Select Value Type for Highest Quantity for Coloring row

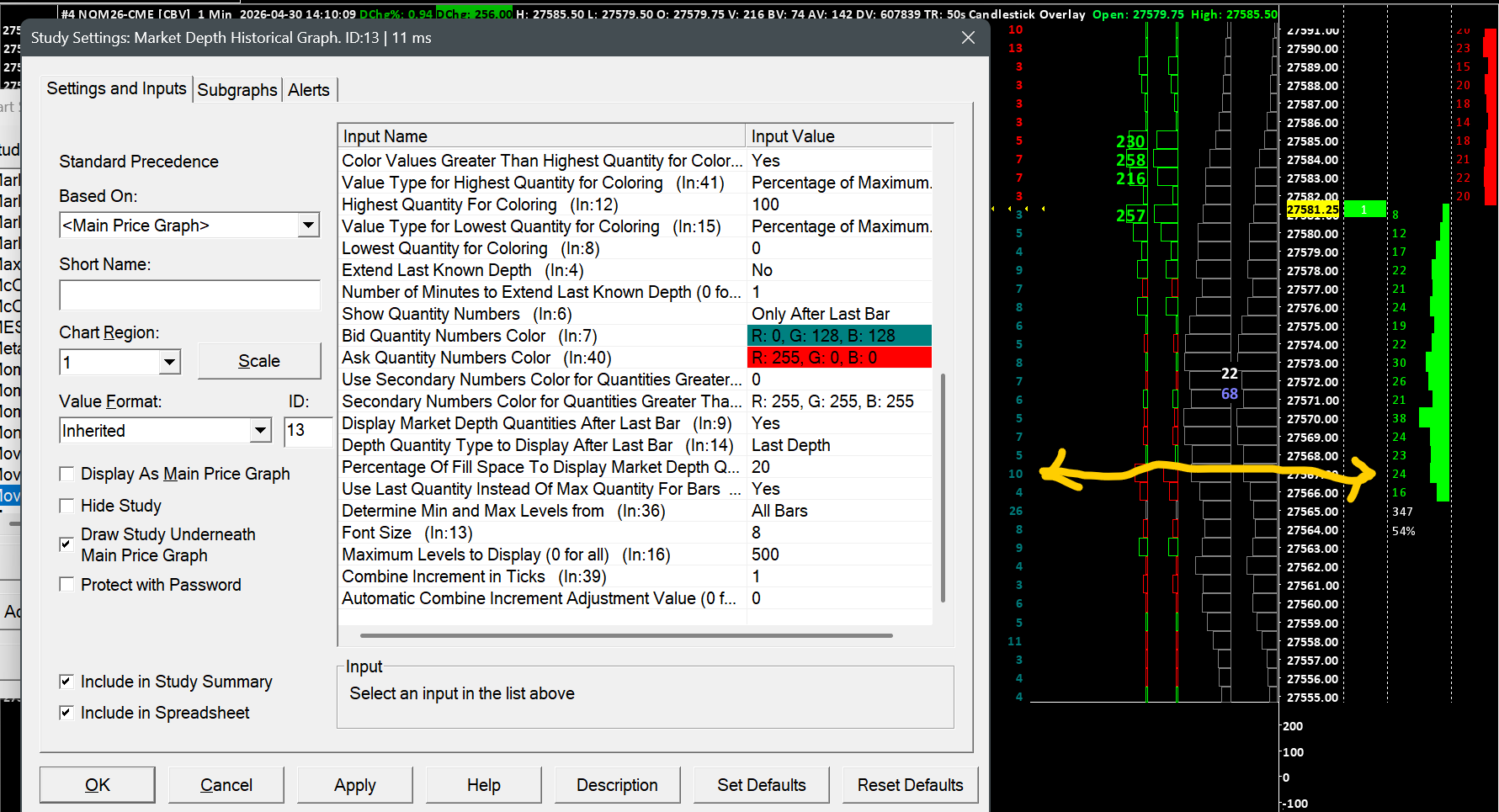[x=635, y=183]
